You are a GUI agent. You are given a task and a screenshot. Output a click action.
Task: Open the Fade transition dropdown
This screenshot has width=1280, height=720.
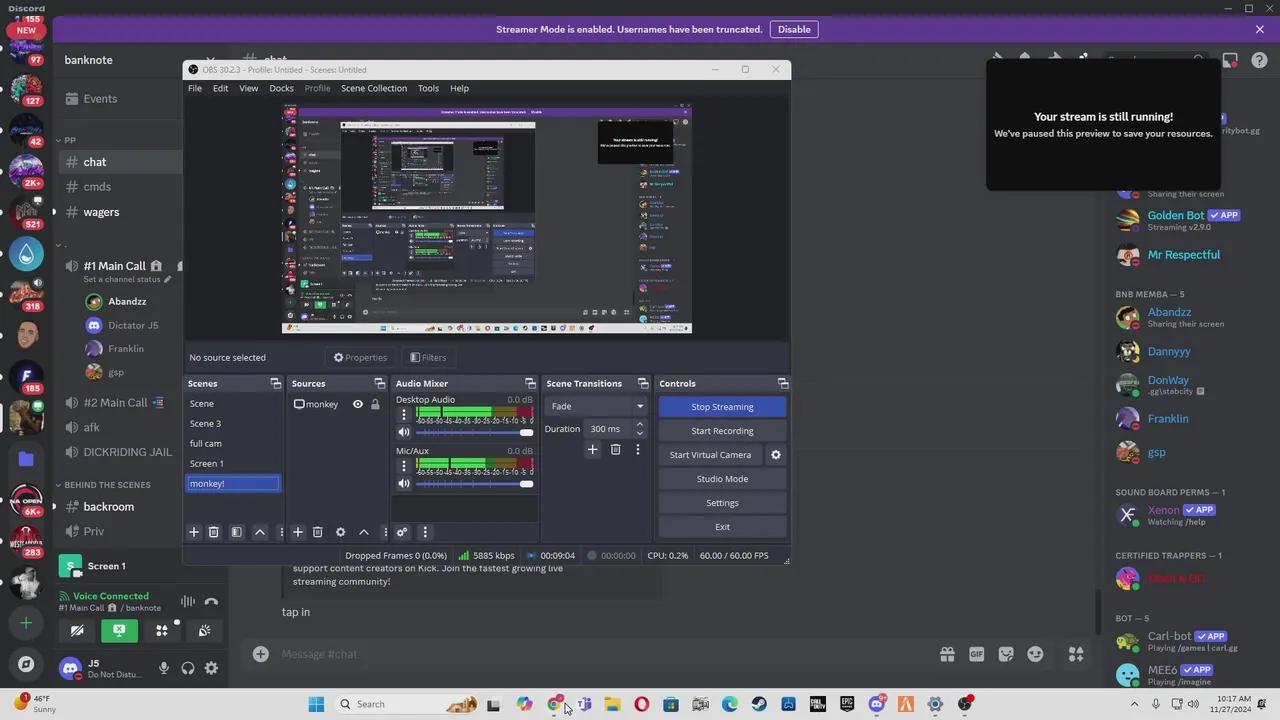639,406
